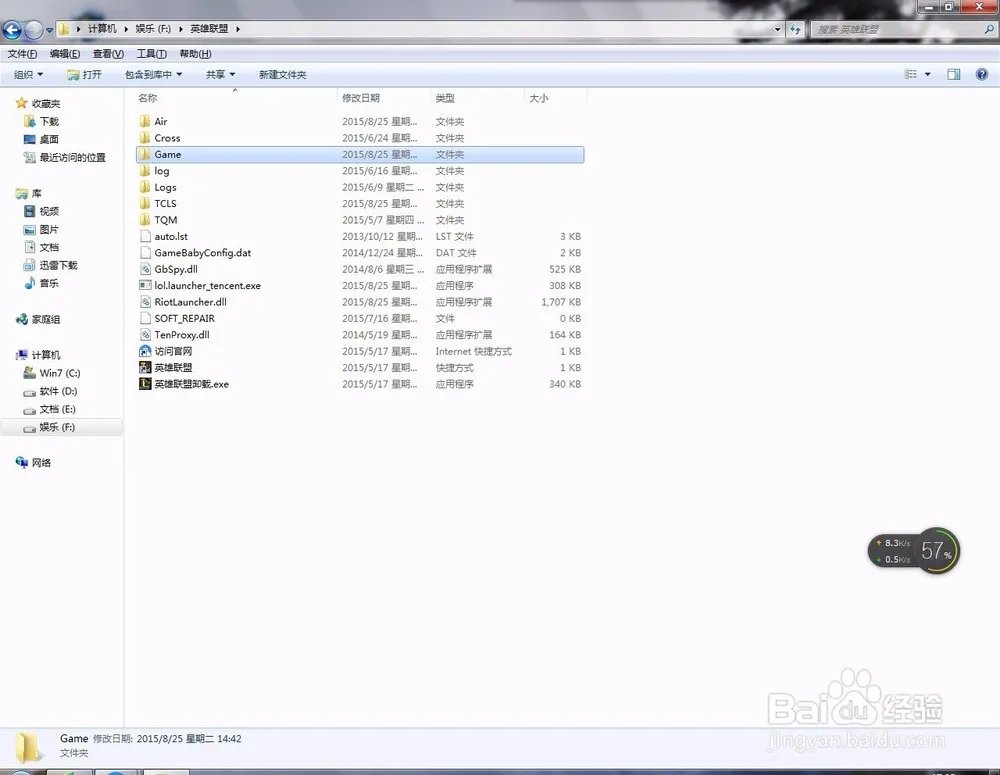Click 新建文件夹 button

click(x=283, y=75)
